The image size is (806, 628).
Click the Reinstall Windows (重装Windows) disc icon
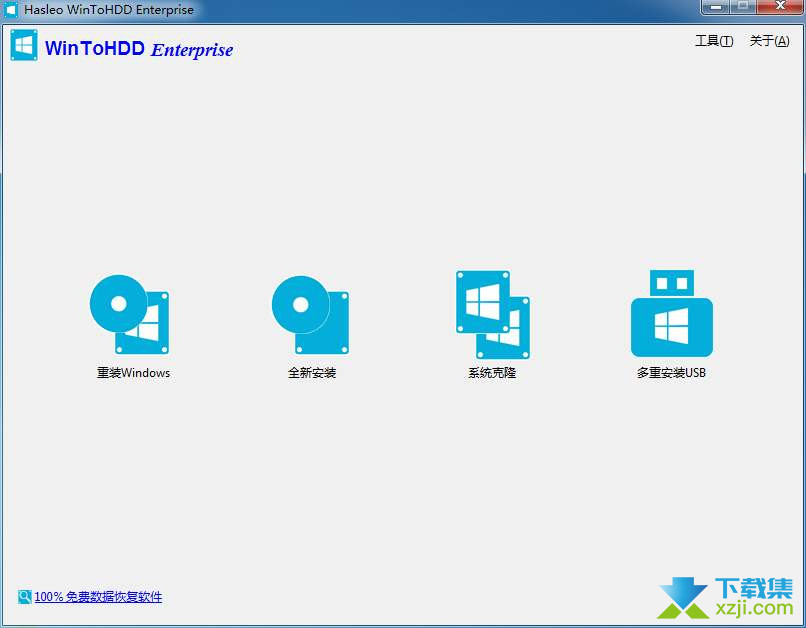pos(130,315)
